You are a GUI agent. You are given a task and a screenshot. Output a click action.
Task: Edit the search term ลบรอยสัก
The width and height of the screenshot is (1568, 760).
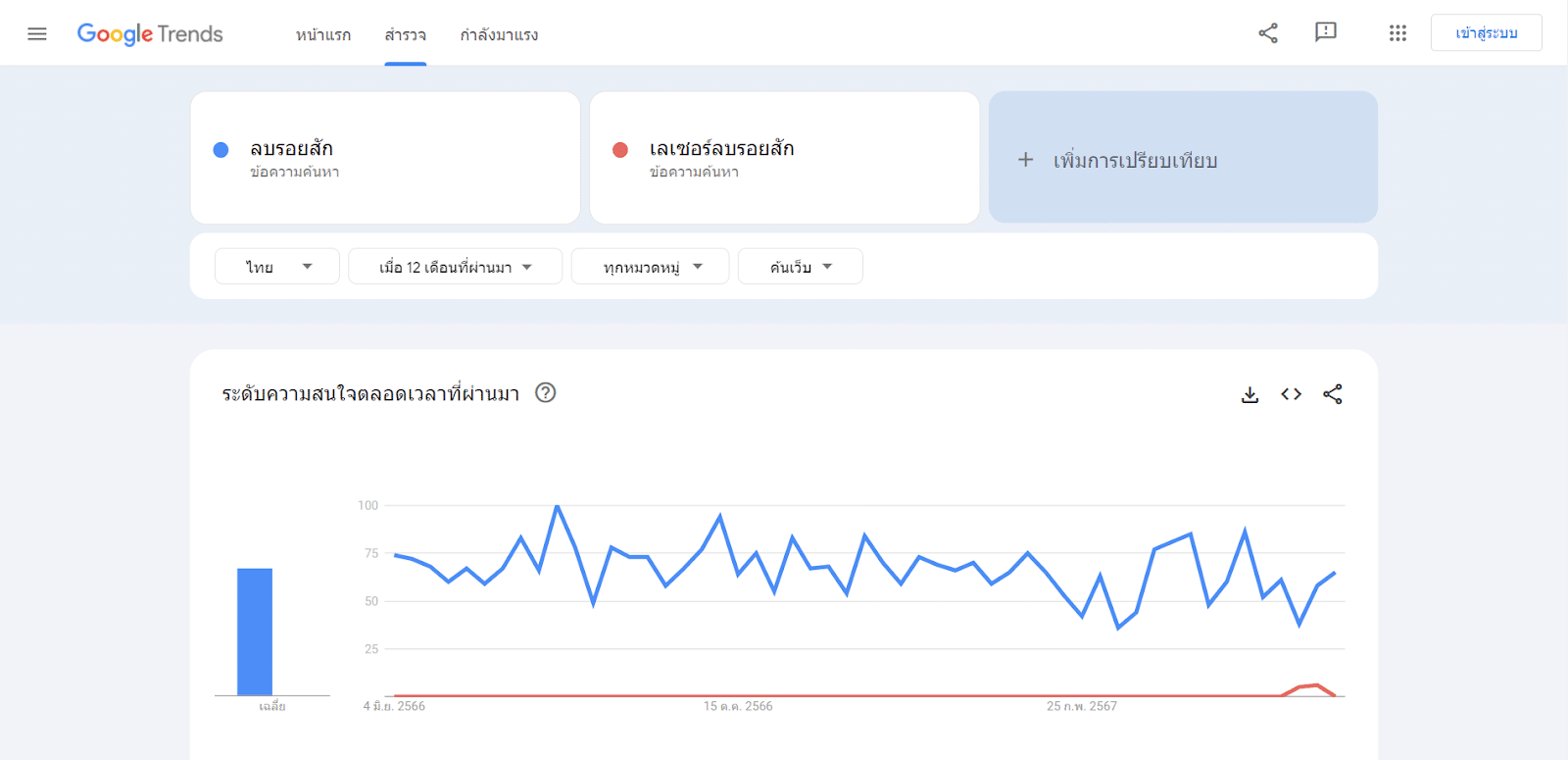click(385, 158)
